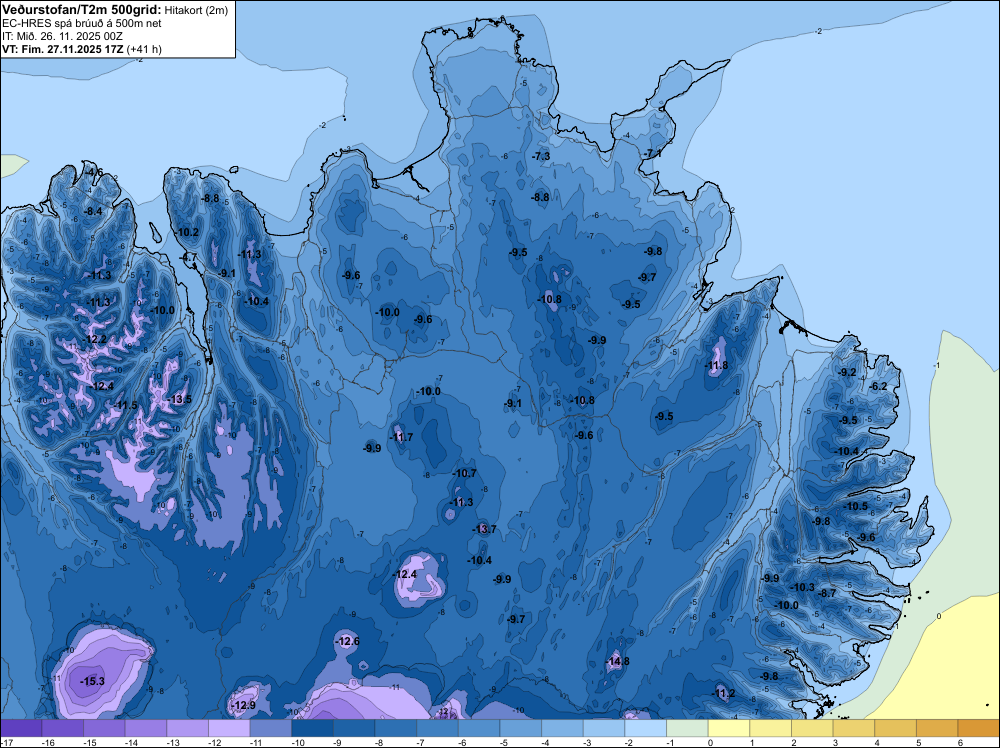Select legend swatch between 3 and 4
The width and height of the screenshot is (1000, 748).
coord(854,728)
